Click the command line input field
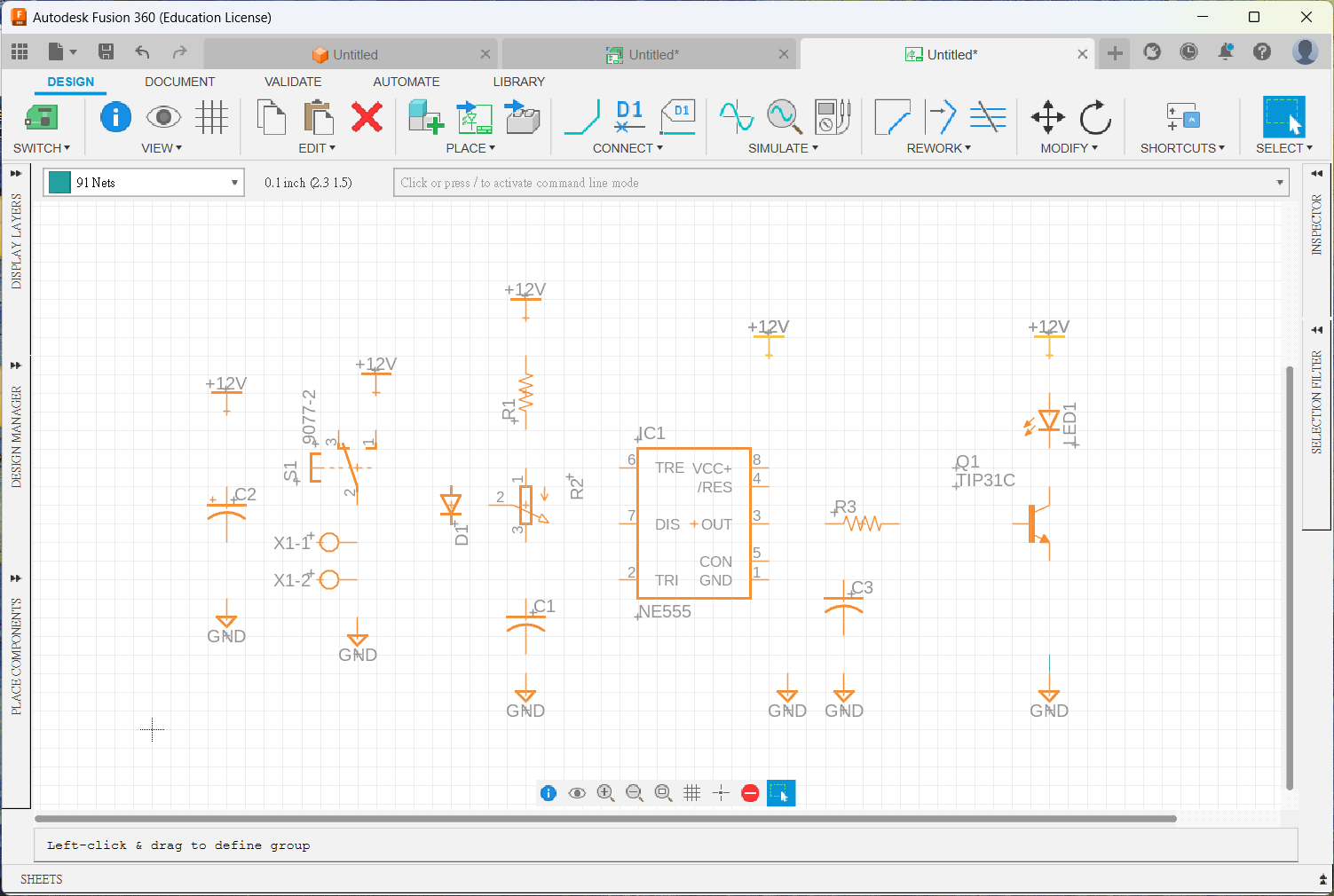Screen dimensions: 1334x896 [834, 183]
